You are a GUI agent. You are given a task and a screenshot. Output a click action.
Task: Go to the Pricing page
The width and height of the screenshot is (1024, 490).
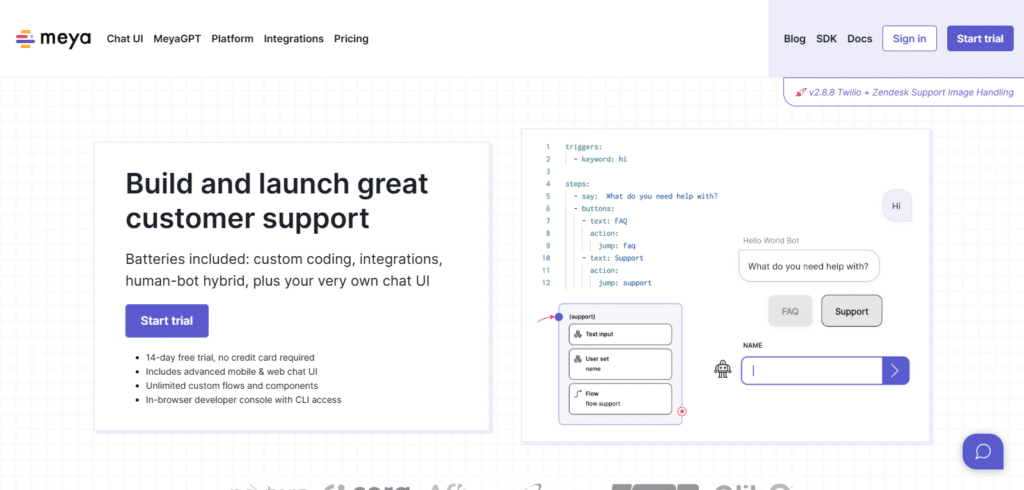351,39
